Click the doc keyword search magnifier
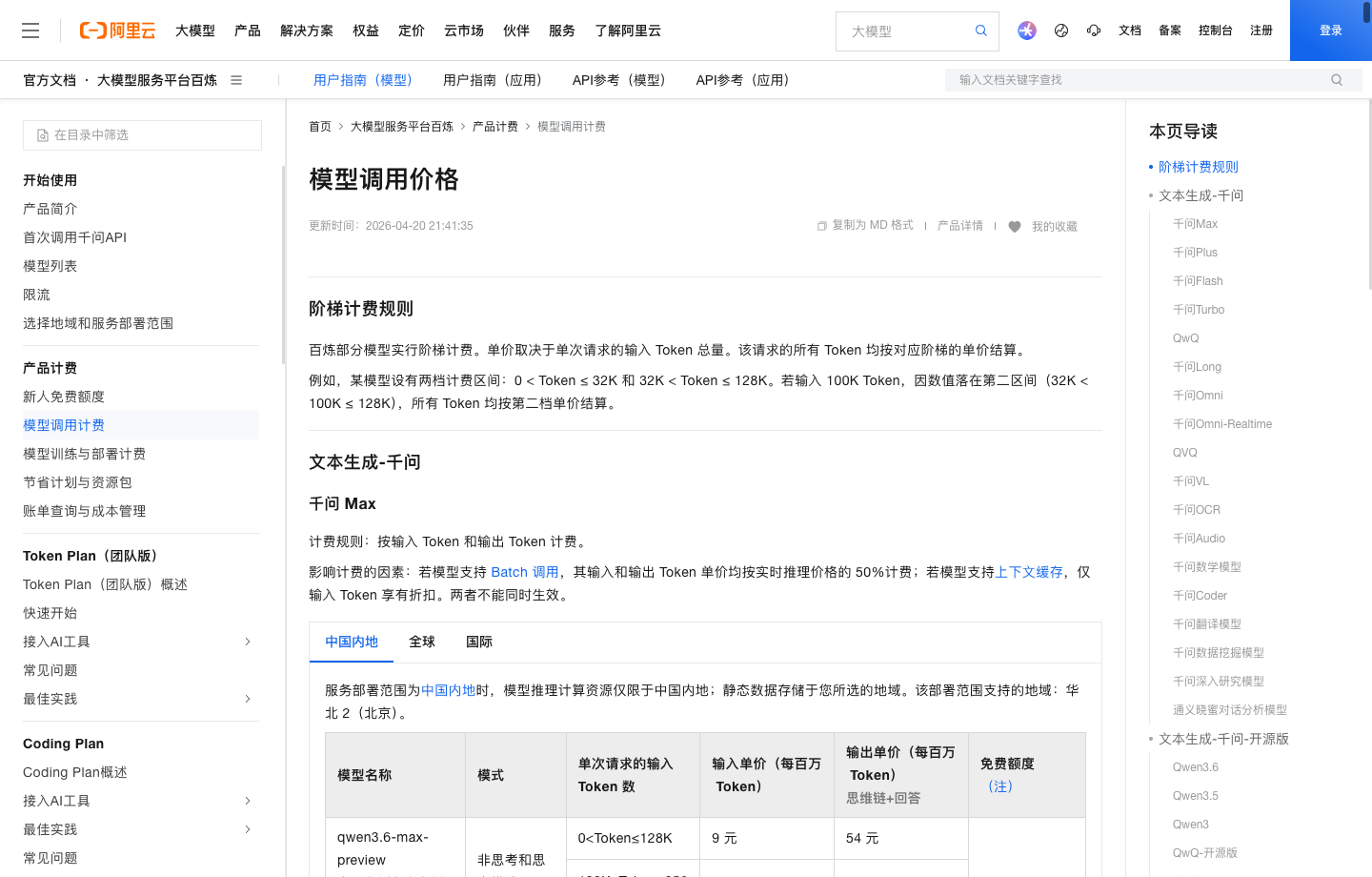This screenshot has width=1372, height=877. click(x=1337, y=80)
